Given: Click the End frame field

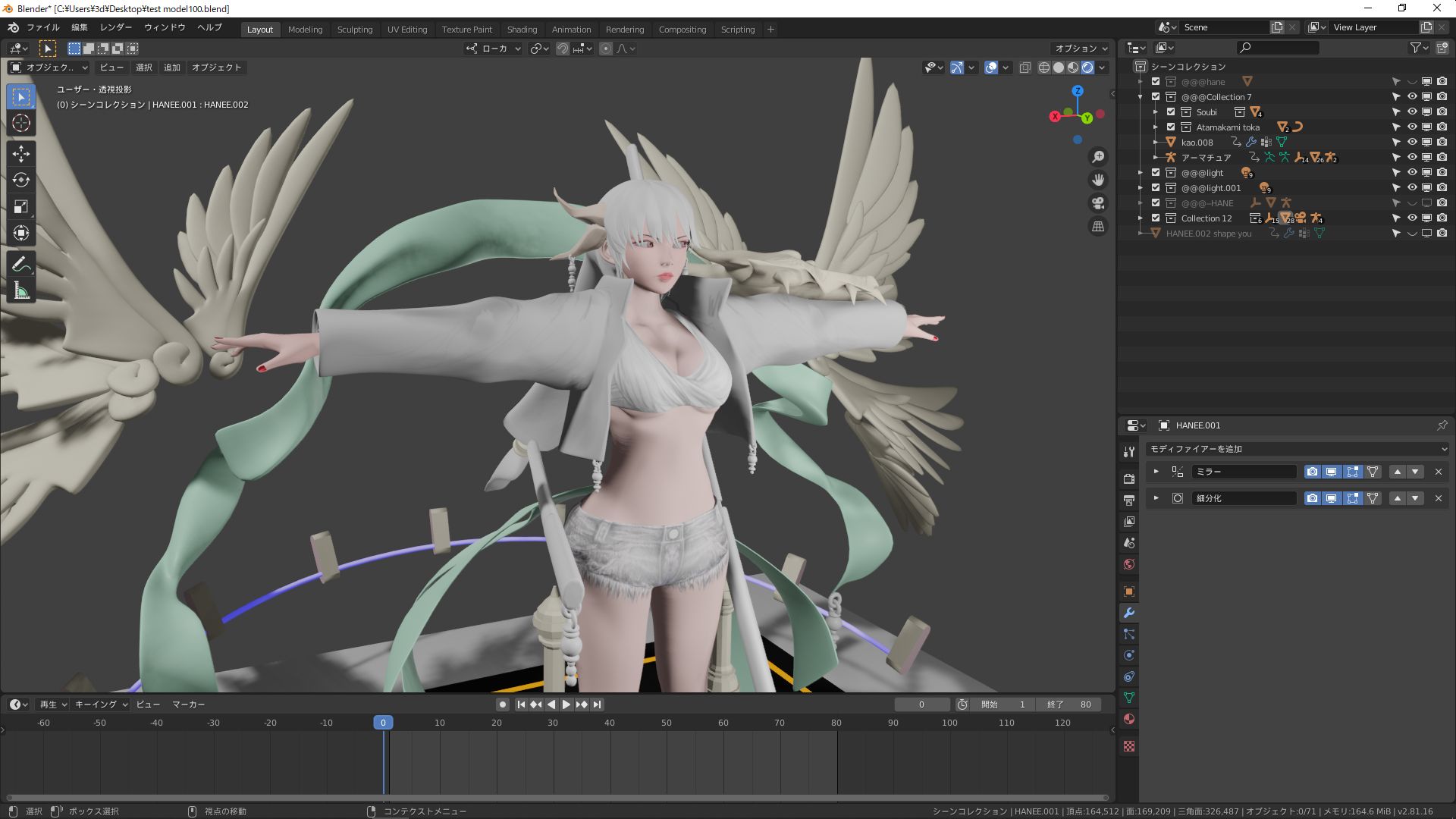Looking at the screenshot, I should tap(1069, 704).
